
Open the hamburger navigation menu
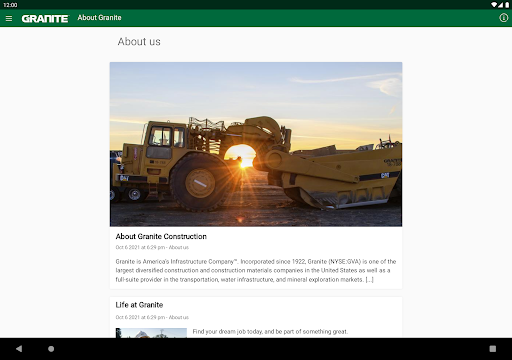click(x=9, y=18)
